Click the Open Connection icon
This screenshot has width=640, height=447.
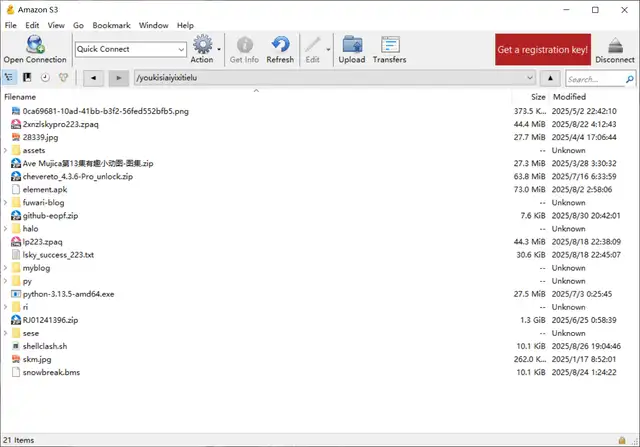(34, 48)
